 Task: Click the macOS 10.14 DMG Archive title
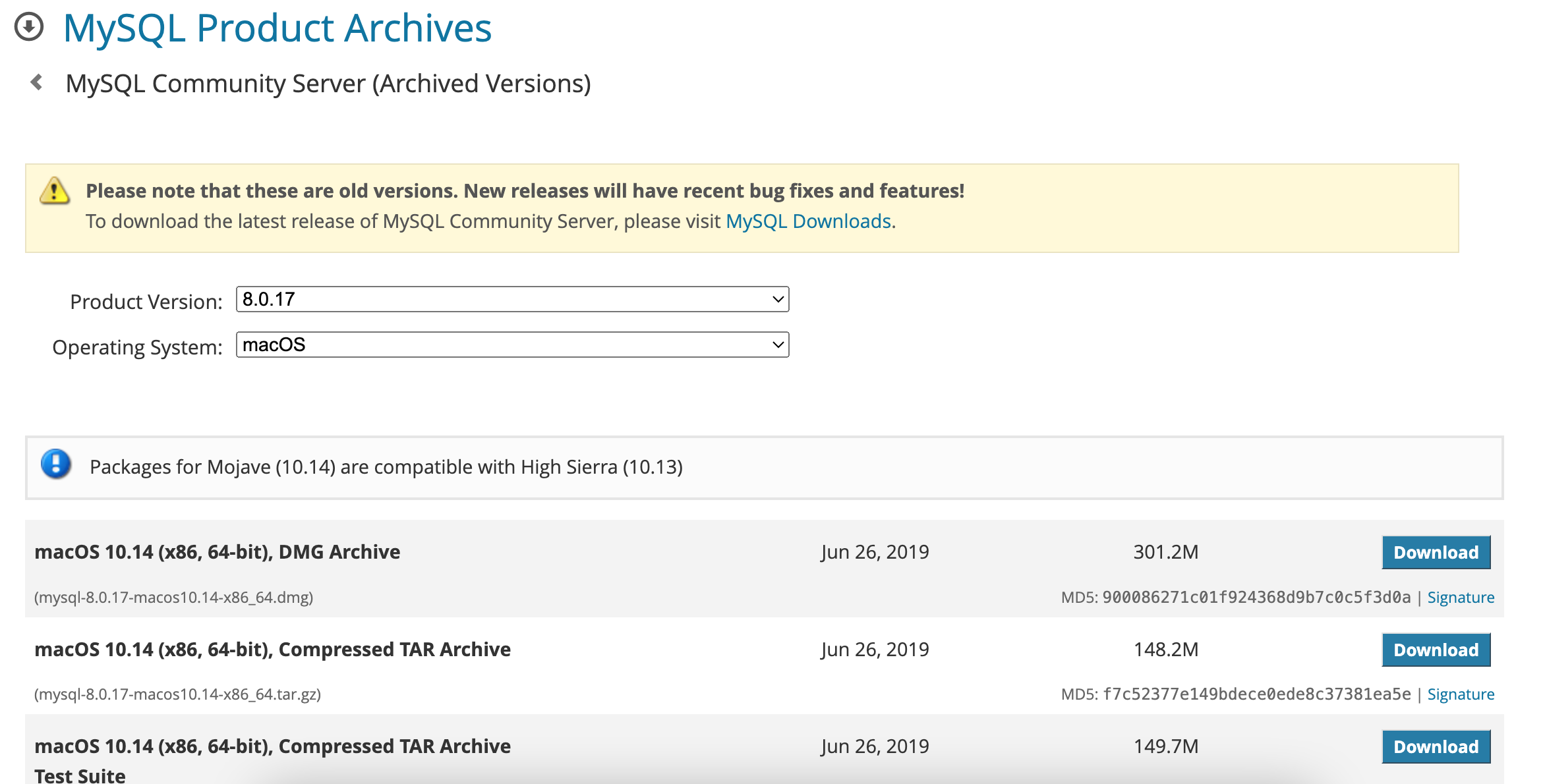[x=218, y=552]
